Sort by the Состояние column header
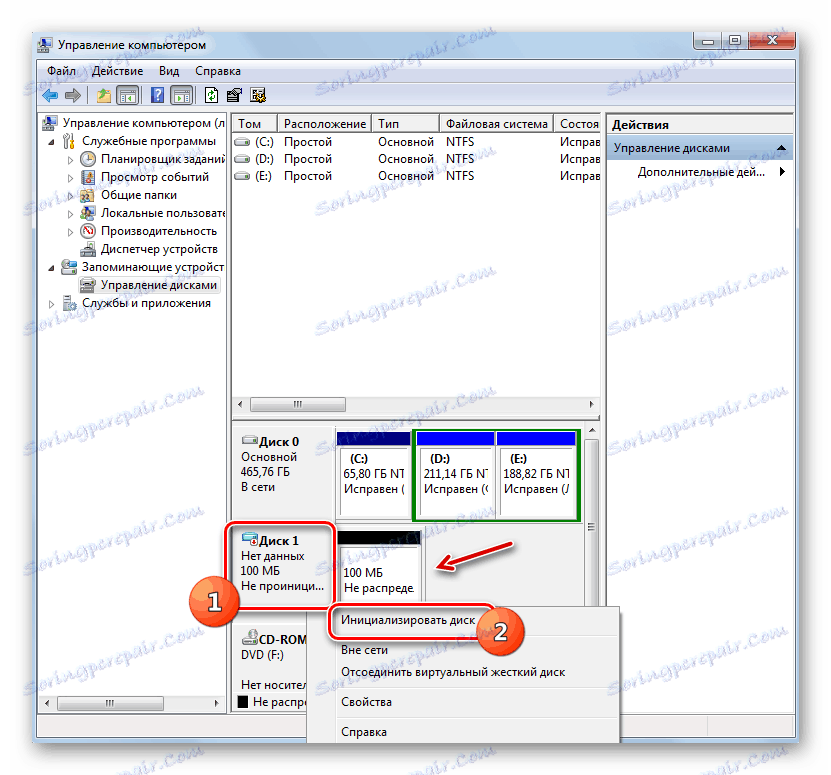Viewport: 831px width, 775px height. (x=578, y=124)
